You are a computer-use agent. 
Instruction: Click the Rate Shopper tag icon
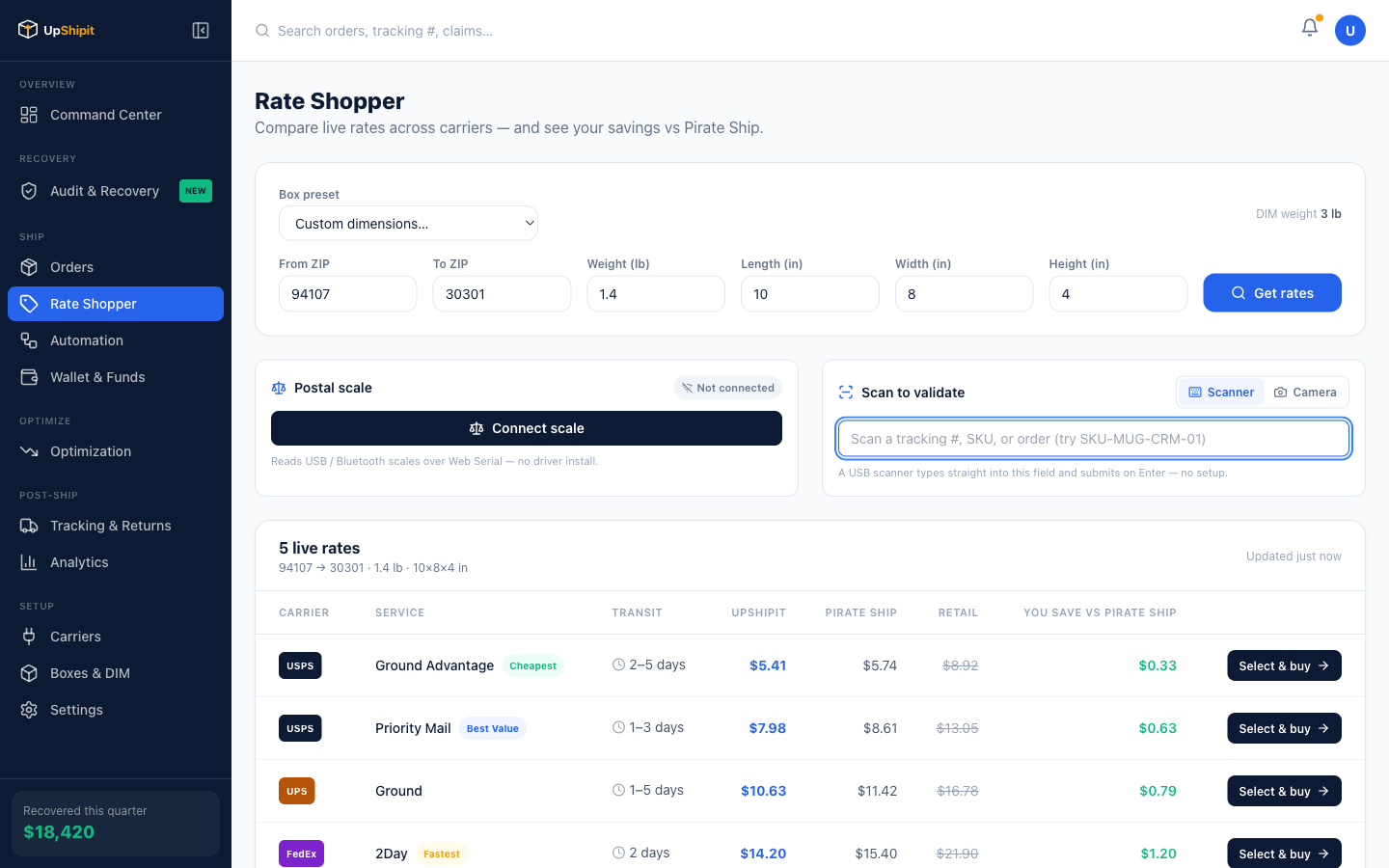click(x=29, y=304)
